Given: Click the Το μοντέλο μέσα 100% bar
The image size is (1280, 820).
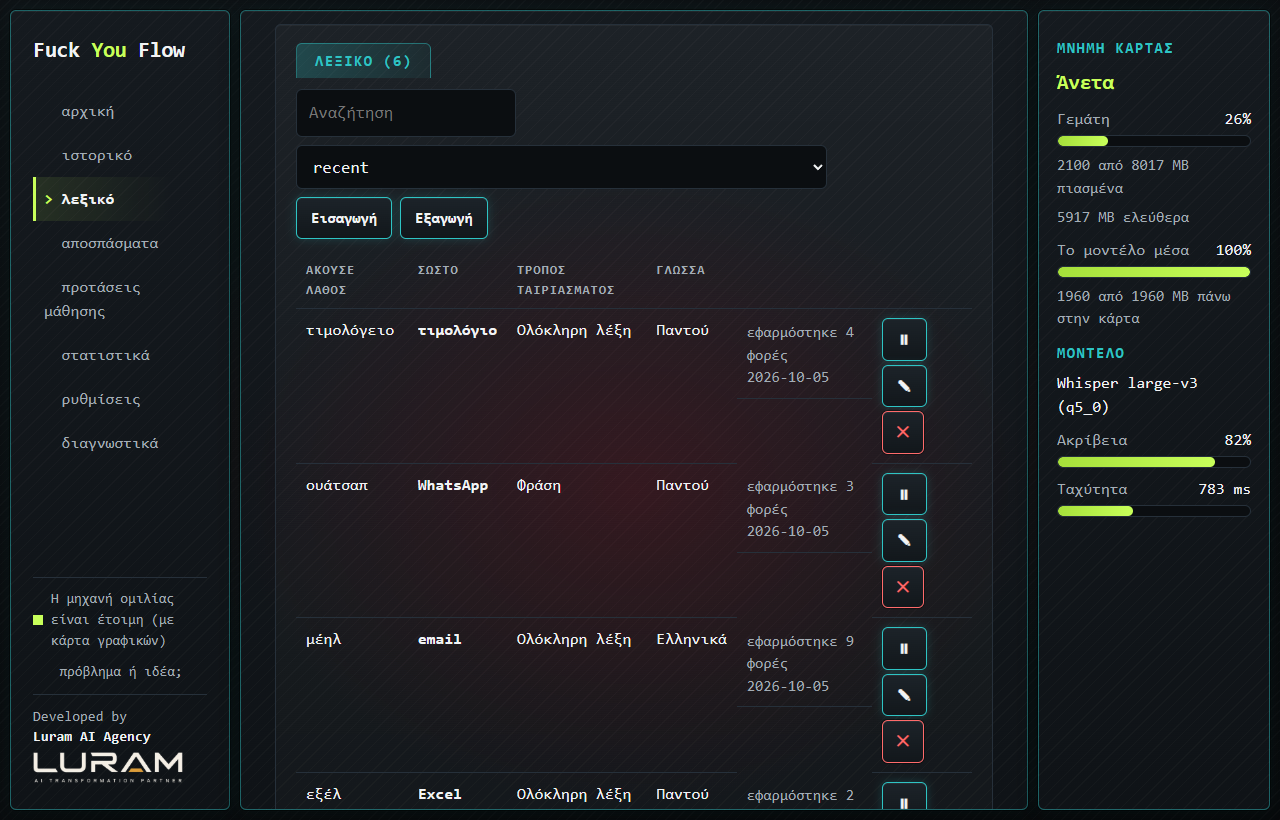Looking at the screenshot, I should click(x=1154, y=272).
